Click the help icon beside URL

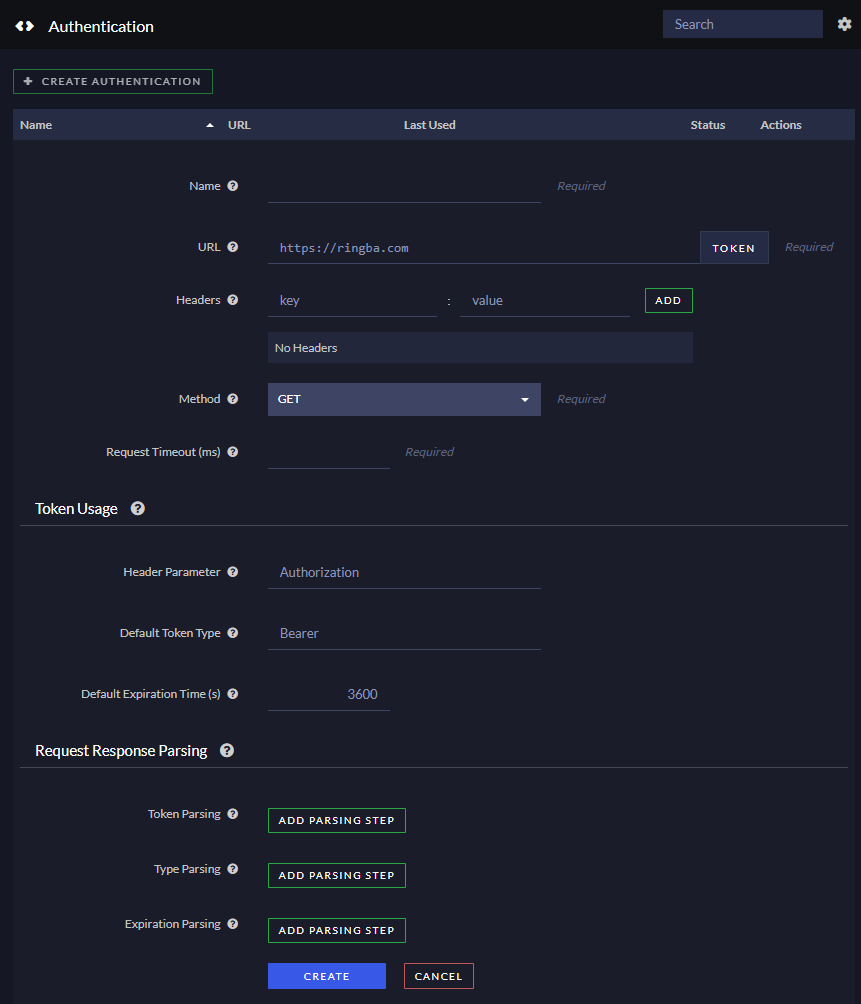(x=233, y=247)
